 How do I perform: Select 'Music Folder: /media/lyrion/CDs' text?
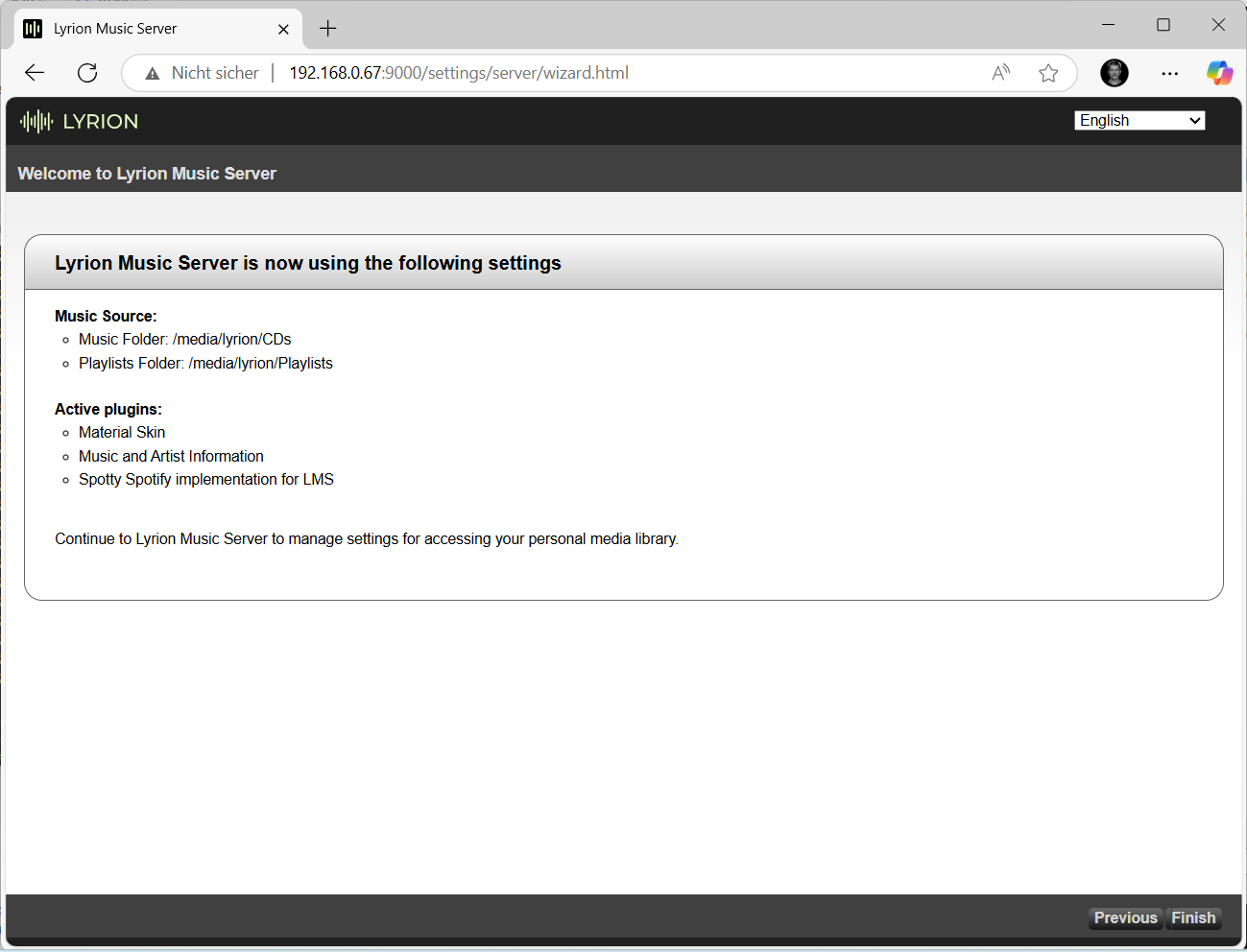tap(184, 340)
